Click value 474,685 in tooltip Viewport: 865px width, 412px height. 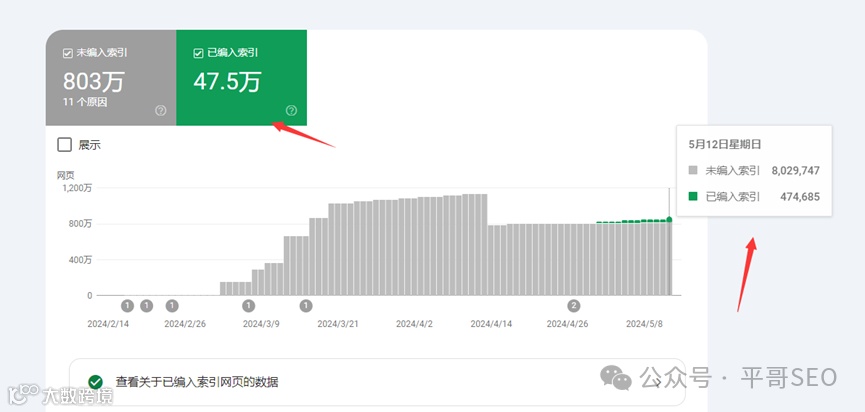pos(799,196)
